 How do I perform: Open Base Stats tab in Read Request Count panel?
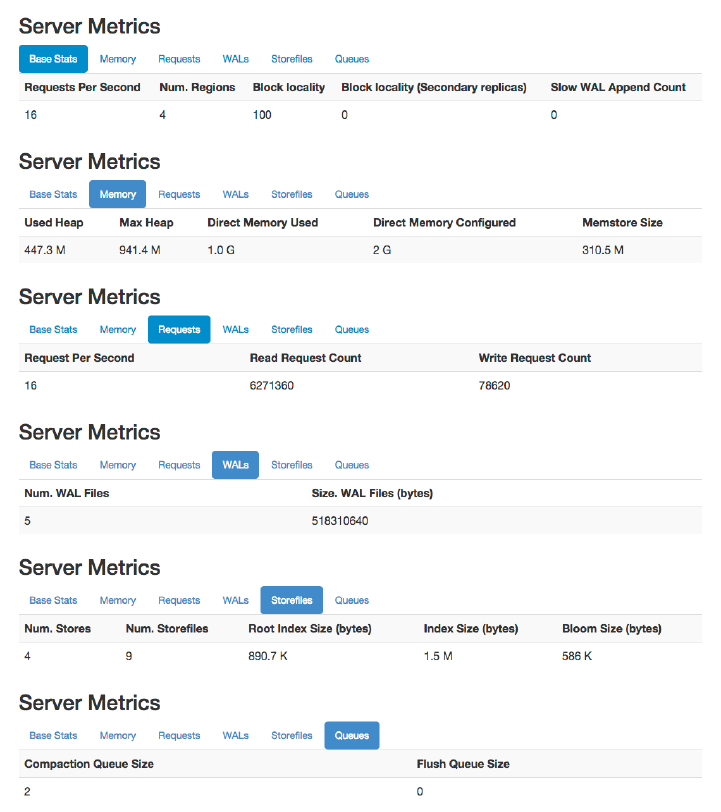coord(53,329)
